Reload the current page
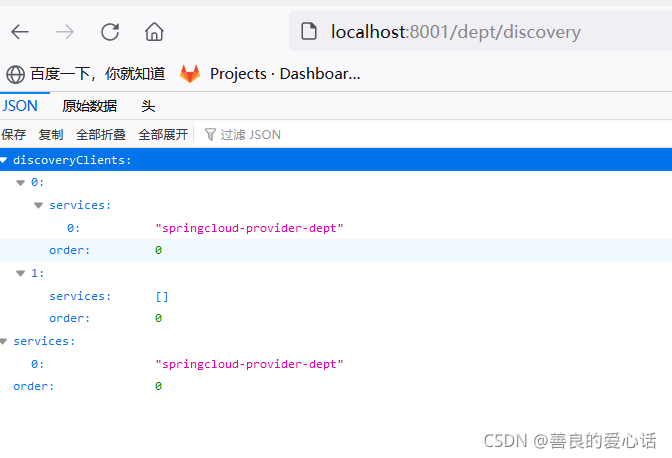This screenshot has height=458, width=672. pyautogui.click(x=110, y=32)
